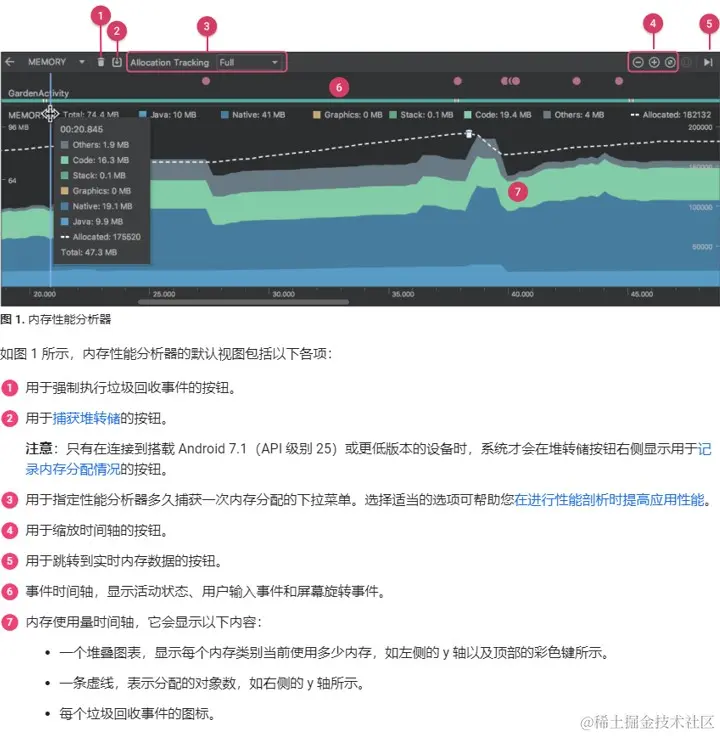Image resolution: width=720 pixels, height=736 pixels.
Task: Click the disabled pause icon in toolbar
Action: (x=687, y=62)
